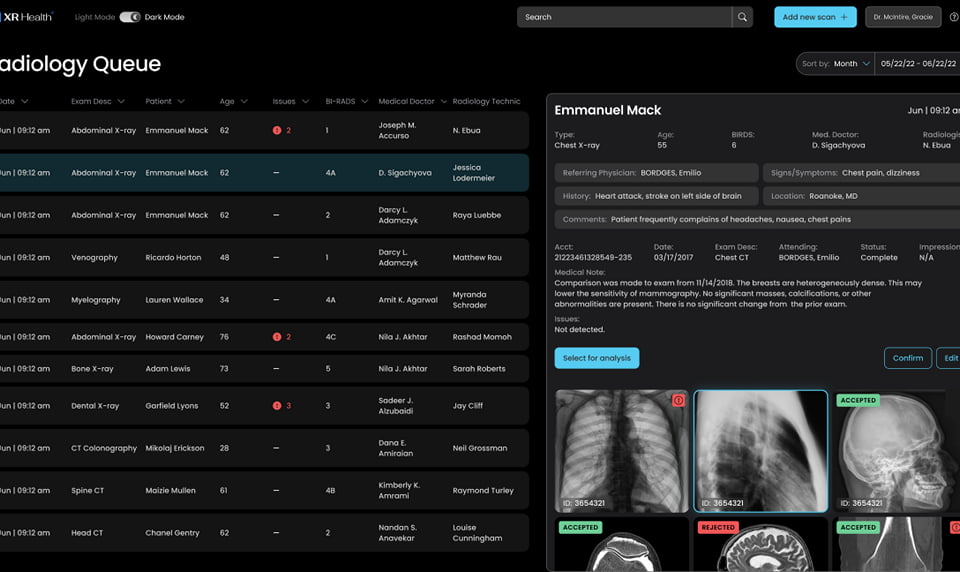Image resolution: width=960 pixels, height=572 pixels.
Task: Click Amit K. Agarwal doctor name
Action: point(408,300)
